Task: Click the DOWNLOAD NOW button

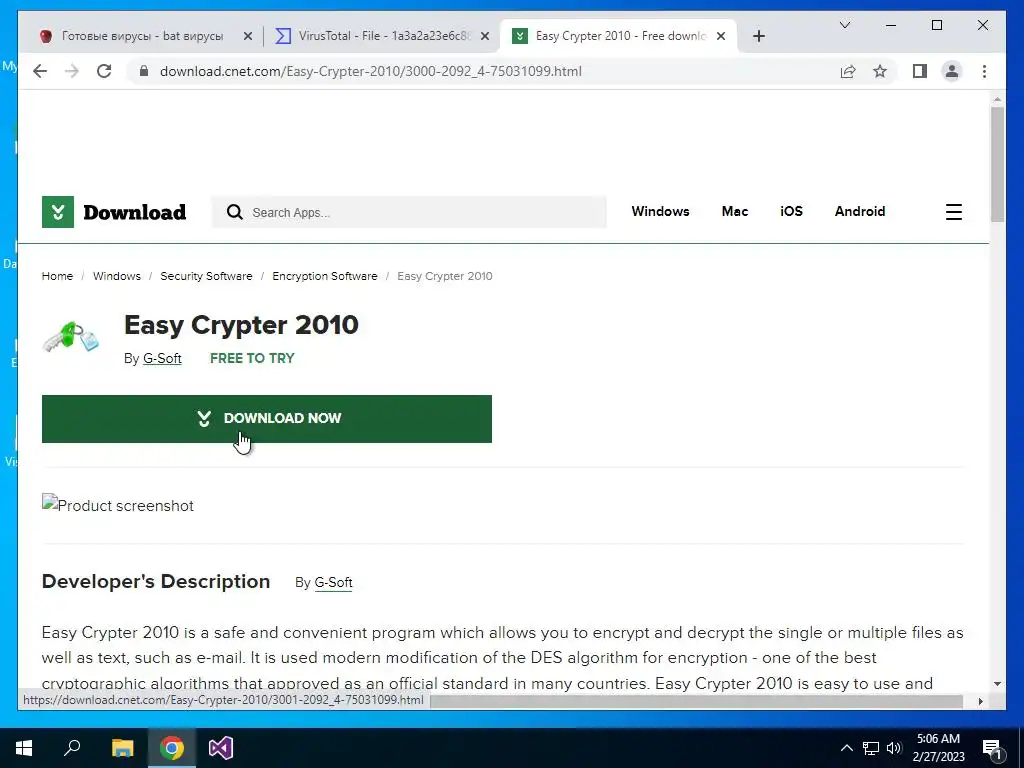Action: point(266,419)
